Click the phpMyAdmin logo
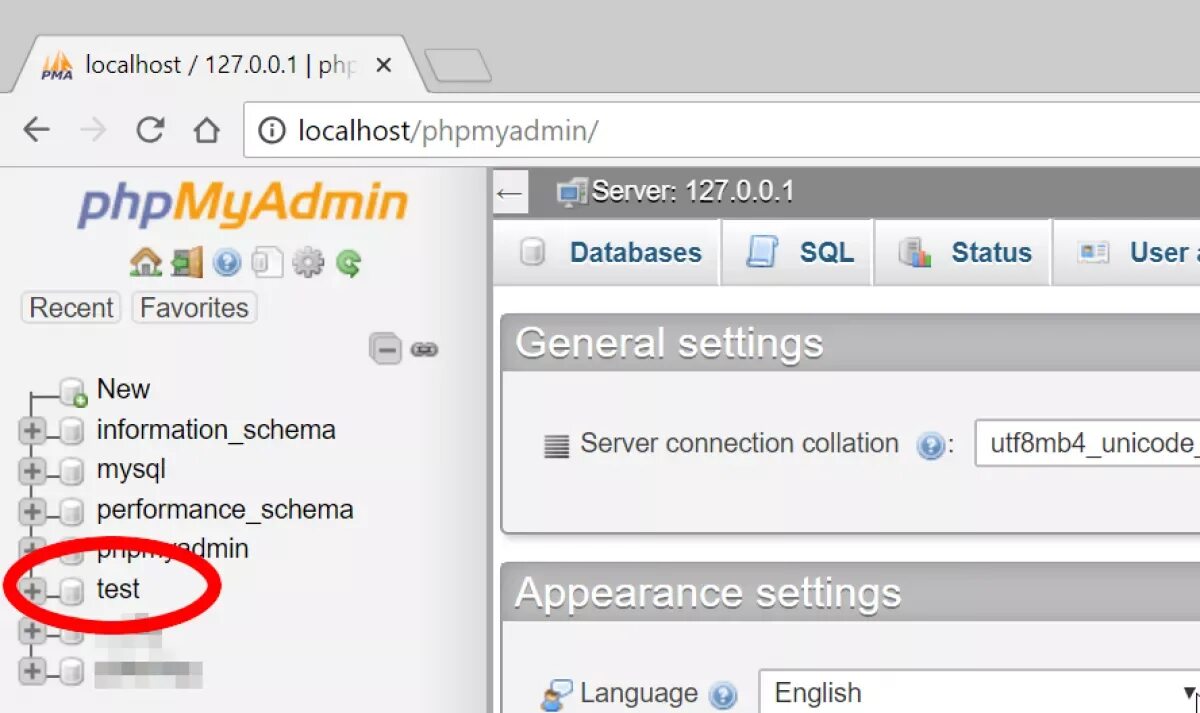Screen dimensions: 1200x713 point(243,205)
